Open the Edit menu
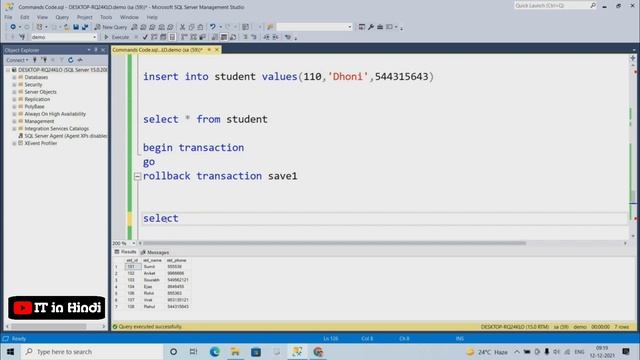The image size is (640, 360). tap(24, 17)
